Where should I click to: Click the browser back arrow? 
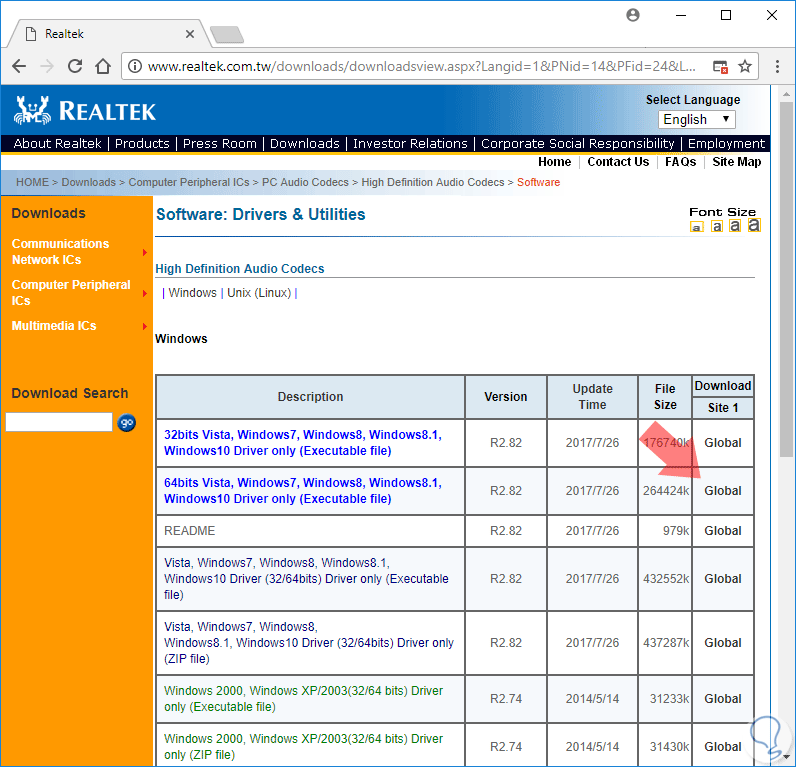[19, 66]
